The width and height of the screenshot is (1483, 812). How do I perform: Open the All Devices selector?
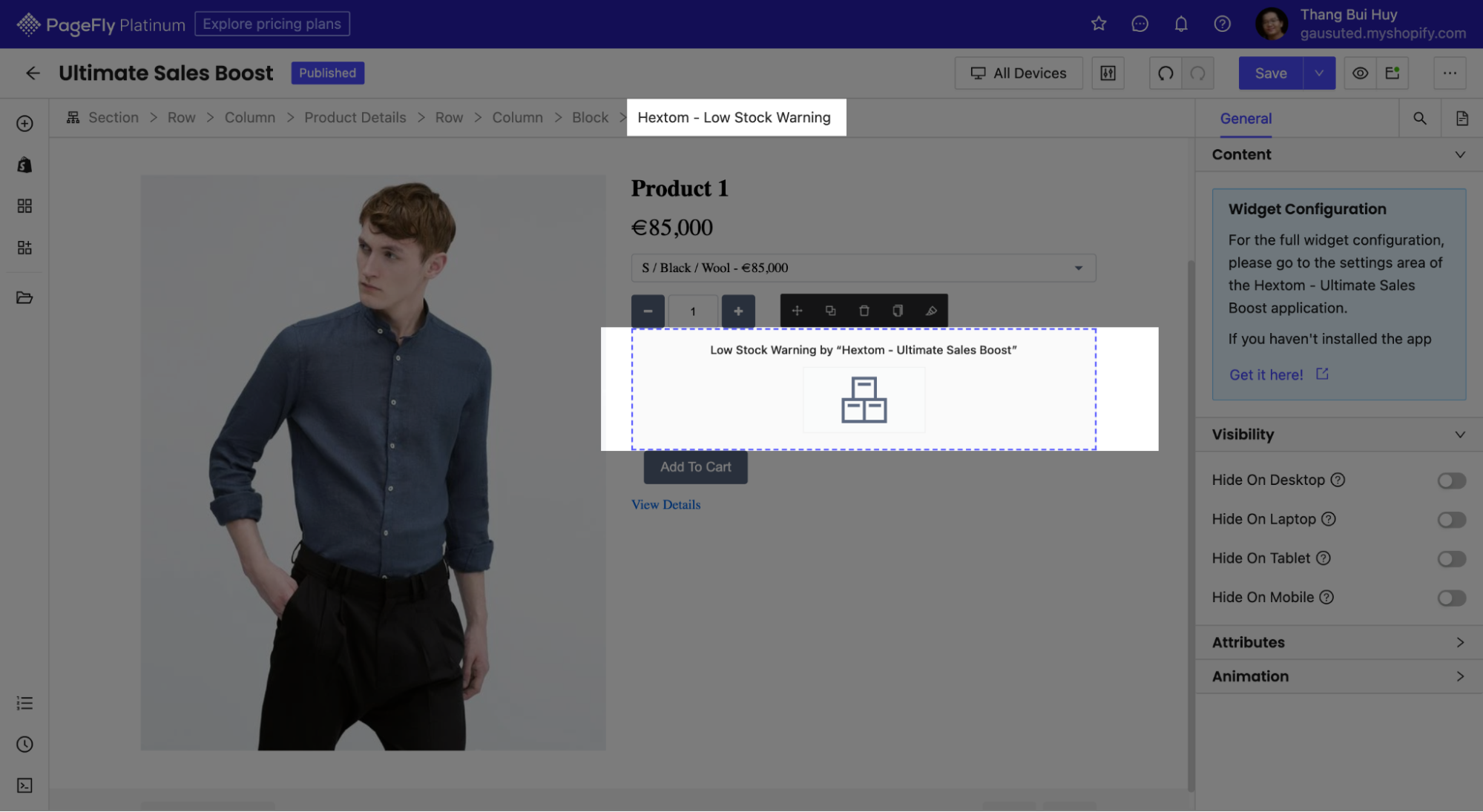(1019, 73)
